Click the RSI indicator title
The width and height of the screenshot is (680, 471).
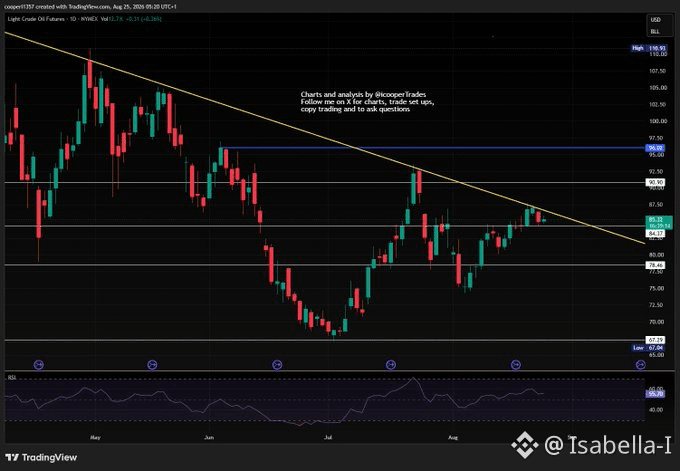click(12, 378)
